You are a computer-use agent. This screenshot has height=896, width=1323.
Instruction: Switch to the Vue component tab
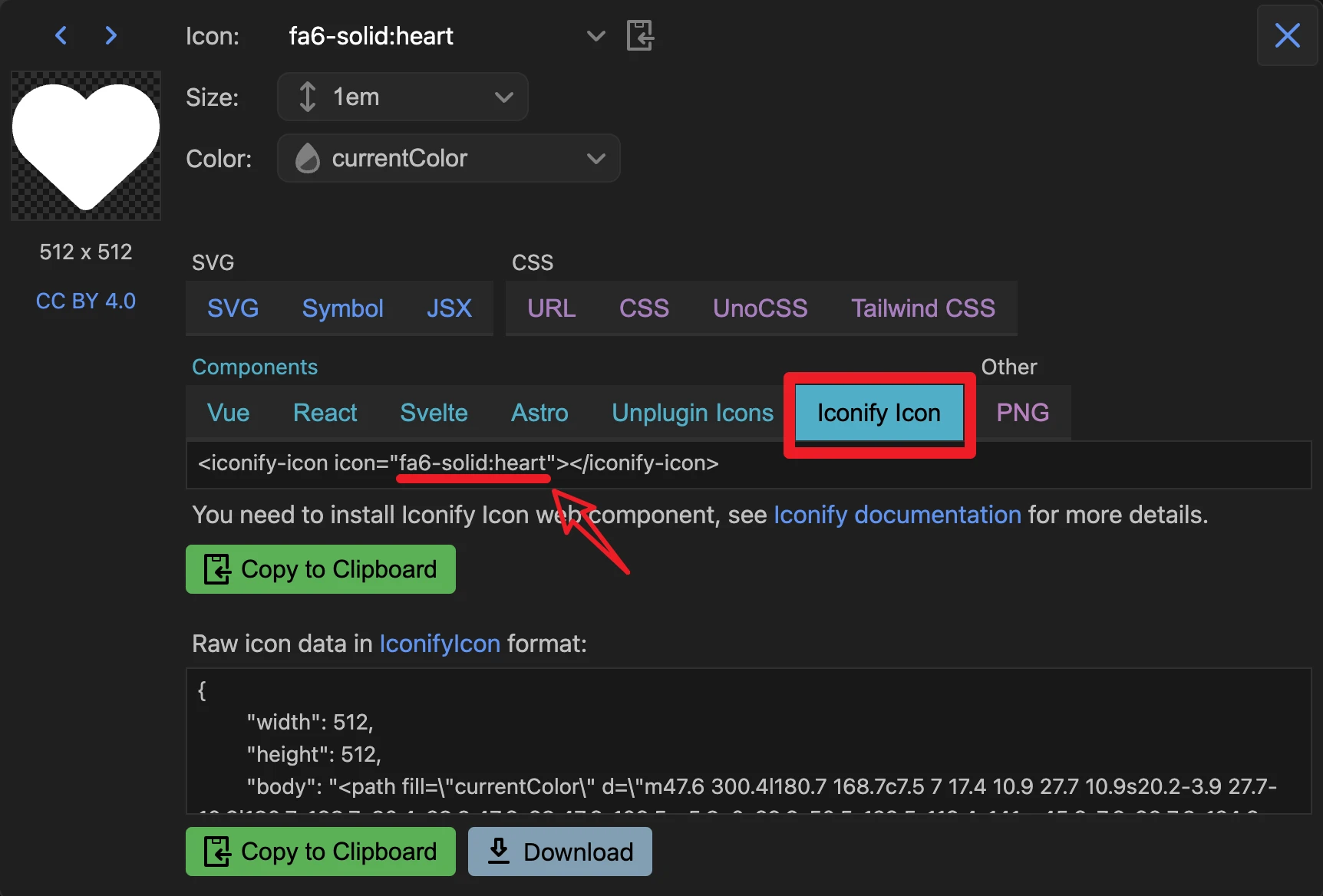(x=228, y=413)
